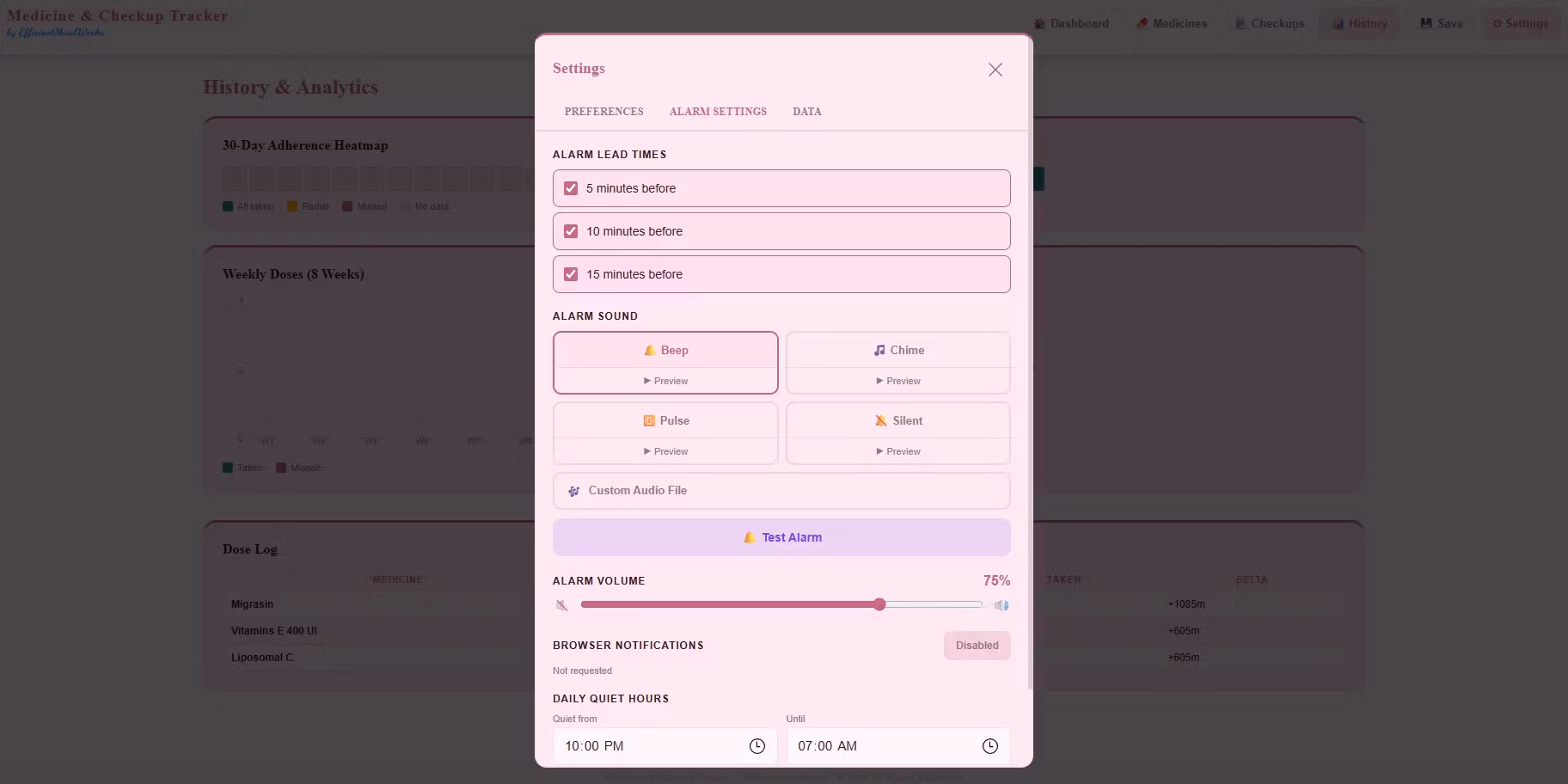The height and width of the screenshot is (784, 1568).
Task: Preview the Silent option
Action: click(x=898, y=451)
